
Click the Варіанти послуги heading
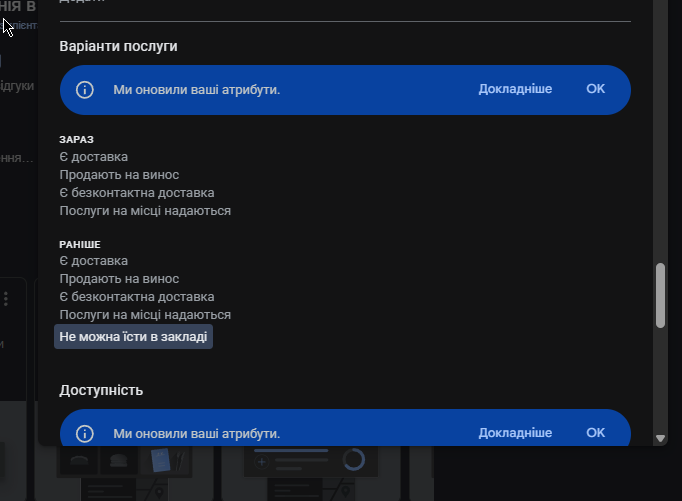(118, 47)
